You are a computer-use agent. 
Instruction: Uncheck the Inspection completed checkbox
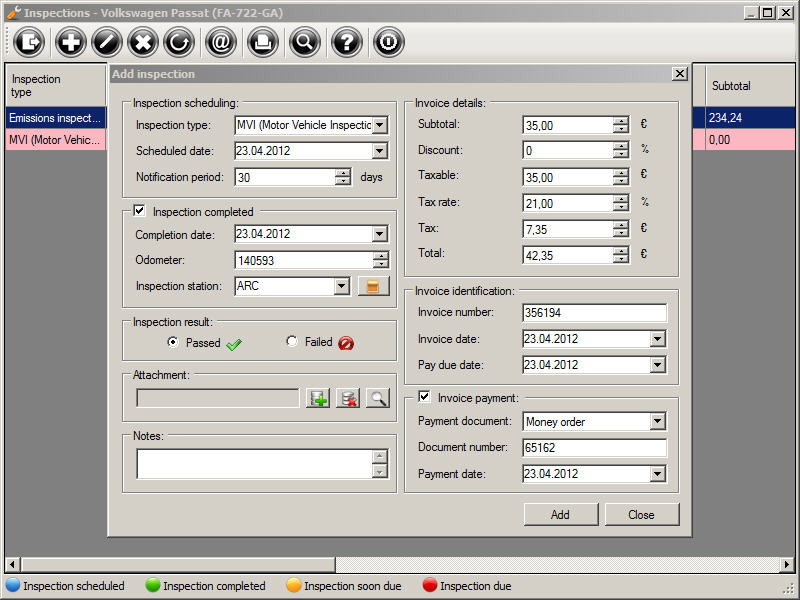[140, 211]
